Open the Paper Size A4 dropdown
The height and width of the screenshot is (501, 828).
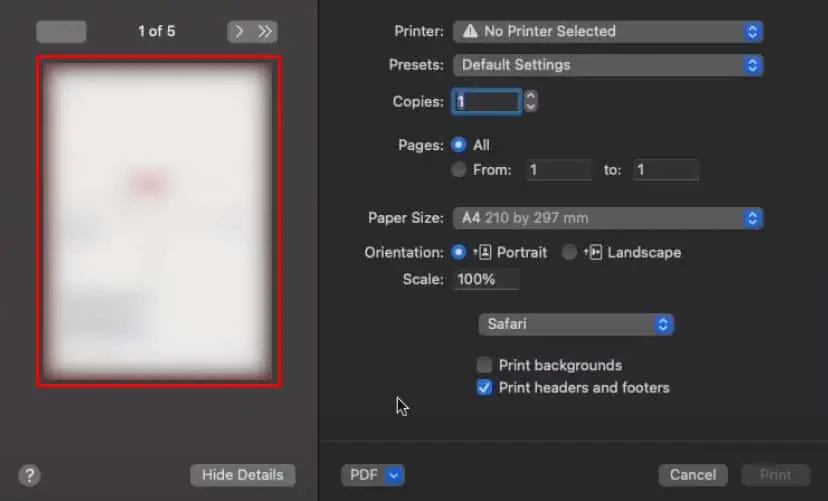[x=608, y=218]
